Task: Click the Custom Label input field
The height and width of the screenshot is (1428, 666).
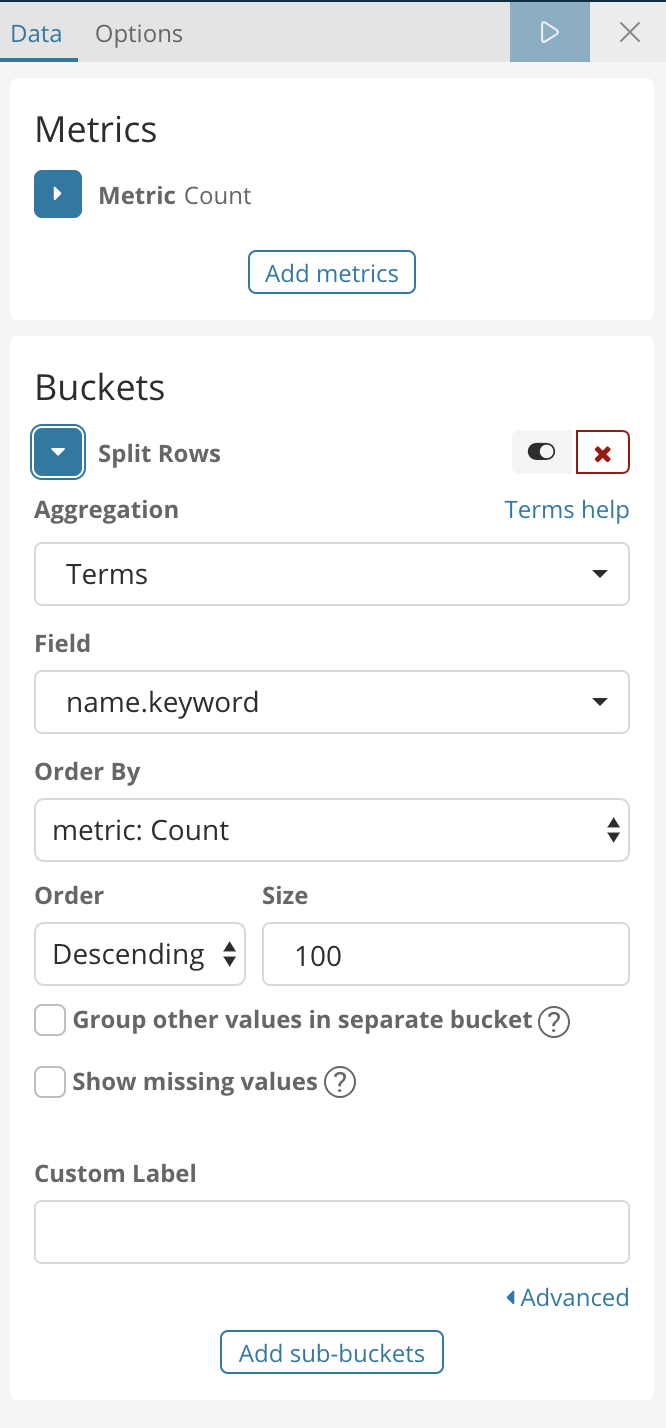Action: click(x=332, y=1232)
